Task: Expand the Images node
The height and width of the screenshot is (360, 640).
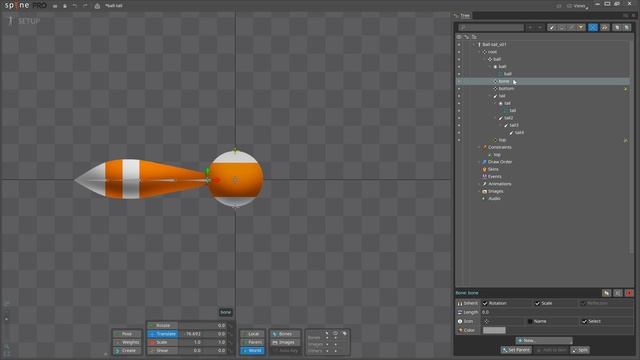Action: (x=479, y=191)
